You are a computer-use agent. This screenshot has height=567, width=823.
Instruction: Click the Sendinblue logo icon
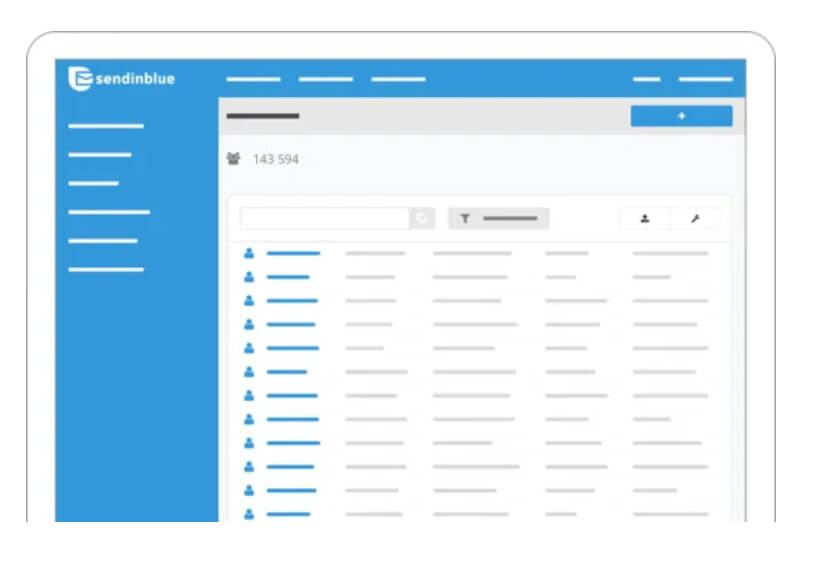click(80, 78)
